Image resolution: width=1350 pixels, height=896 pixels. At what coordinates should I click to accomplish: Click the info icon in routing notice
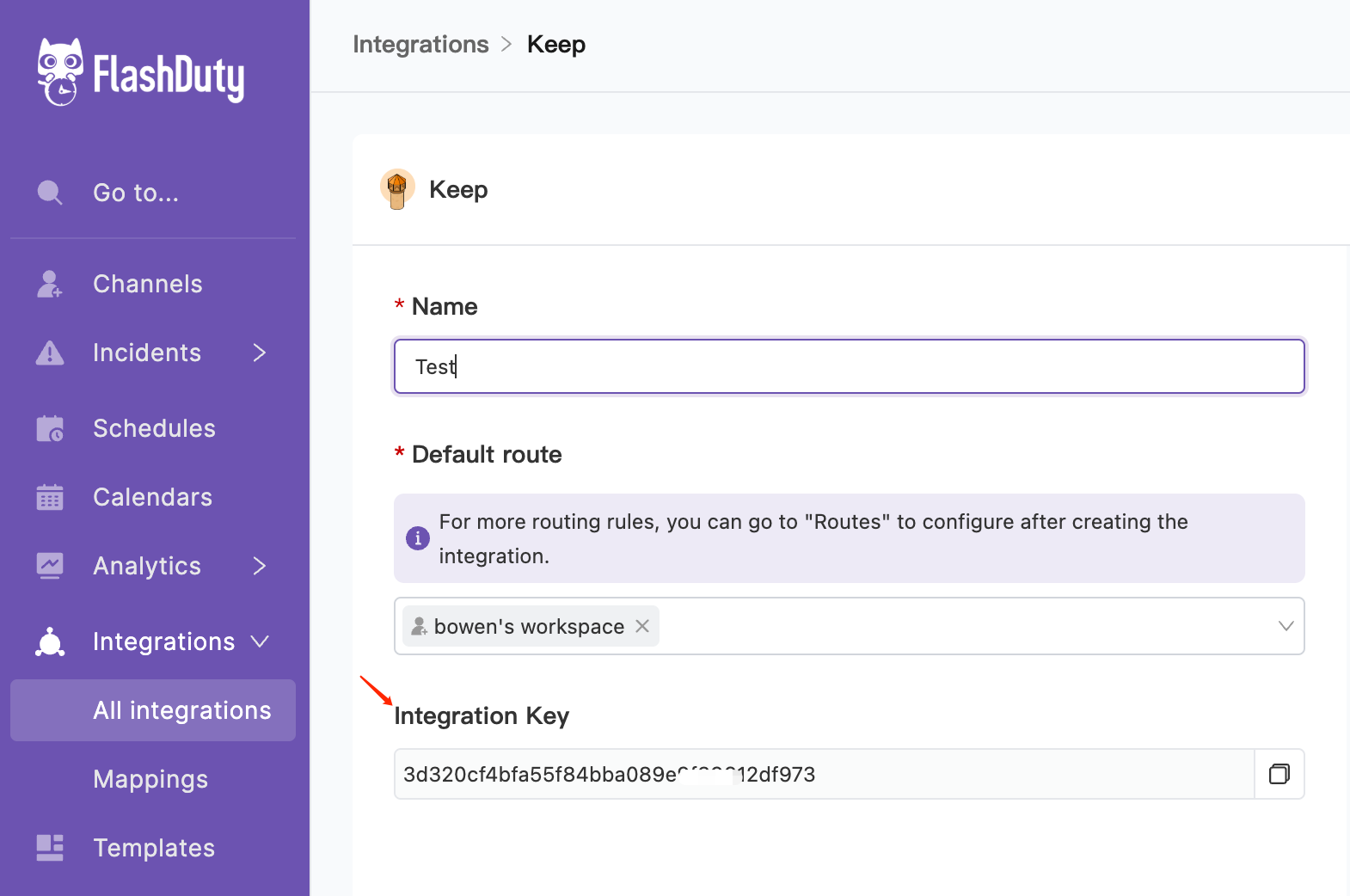[x=418, y=538]
